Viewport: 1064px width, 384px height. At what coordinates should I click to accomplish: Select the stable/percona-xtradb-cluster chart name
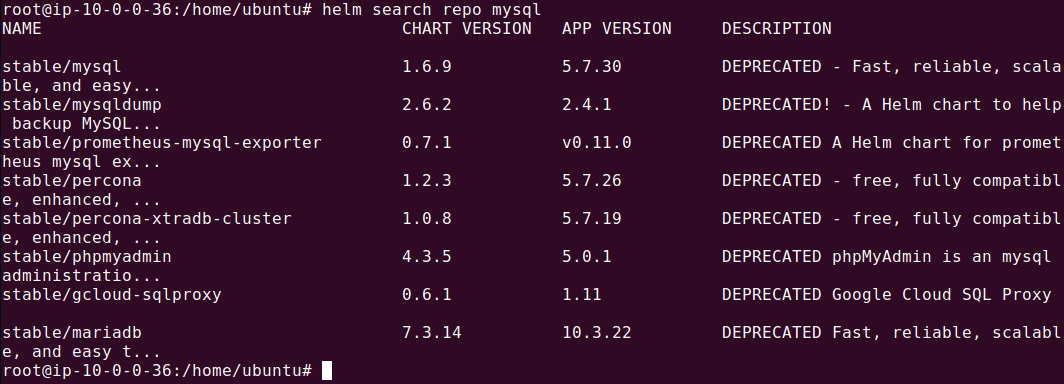(147, 218)
